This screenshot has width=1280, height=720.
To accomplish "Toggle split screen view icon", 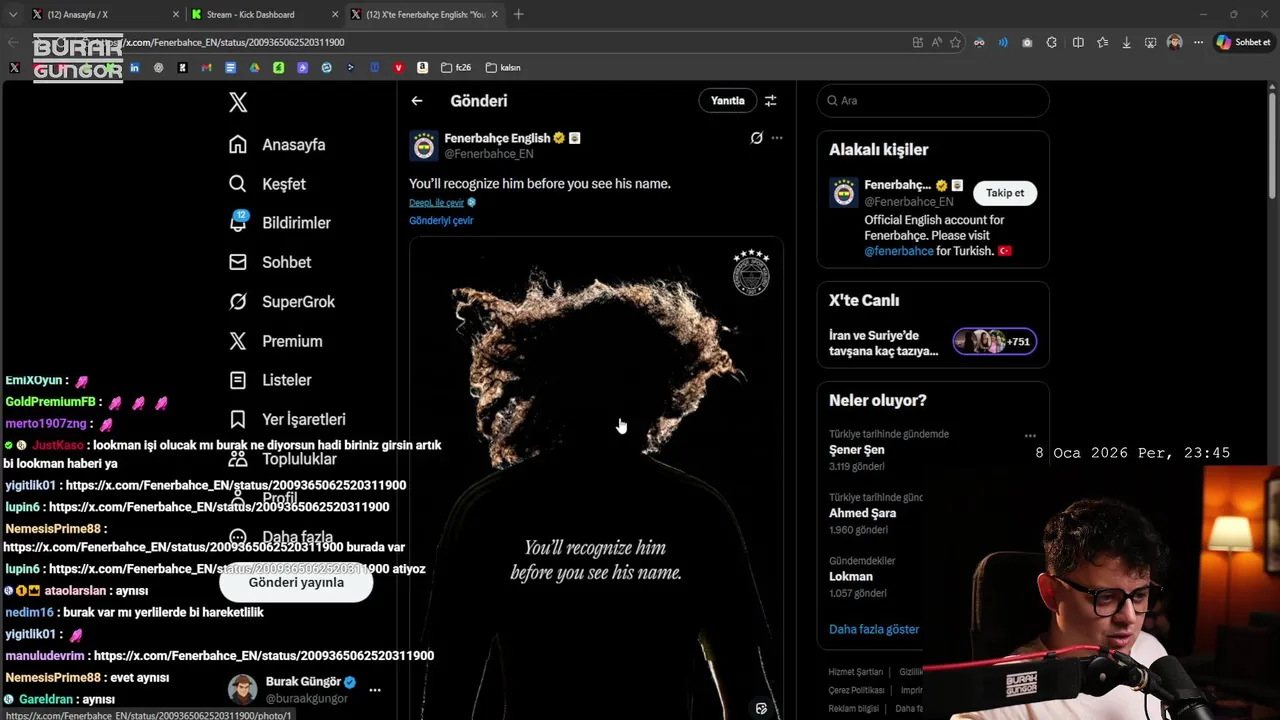I will (x=1078, y=42).
